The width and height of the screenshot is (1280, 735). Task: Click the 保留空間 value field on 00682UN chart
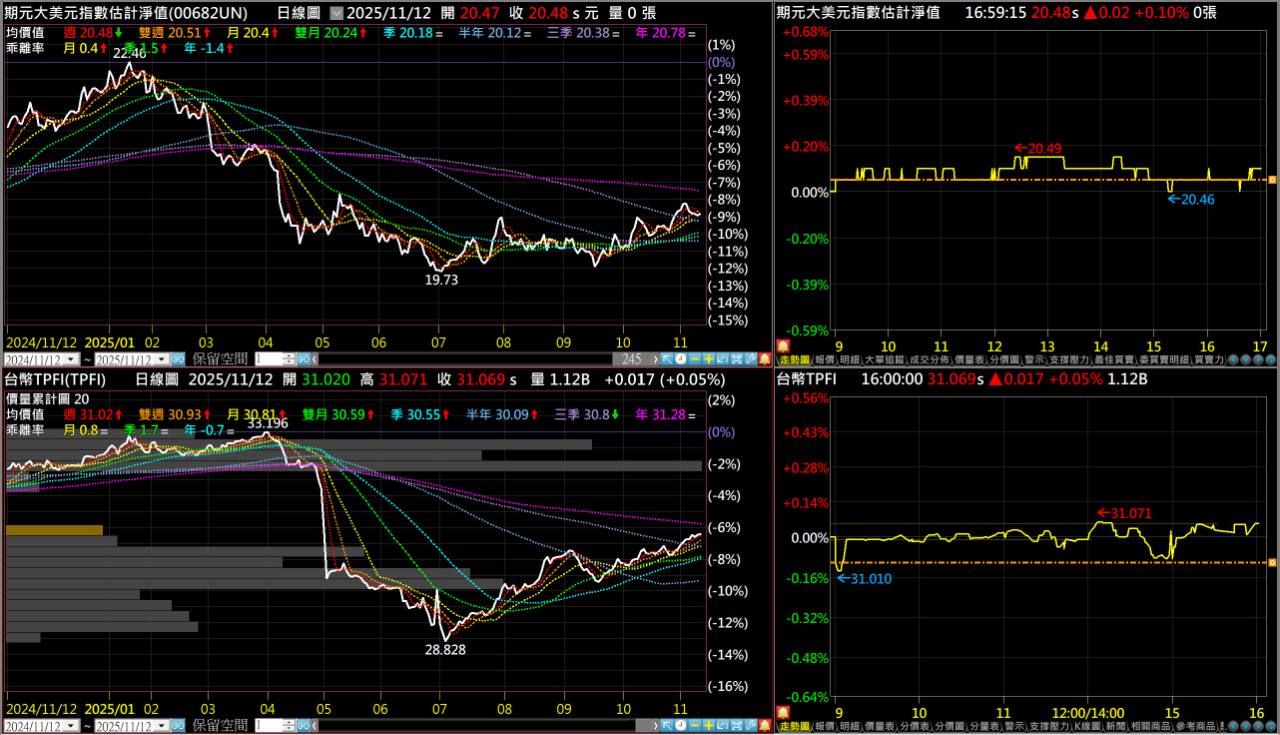[268, 360]
